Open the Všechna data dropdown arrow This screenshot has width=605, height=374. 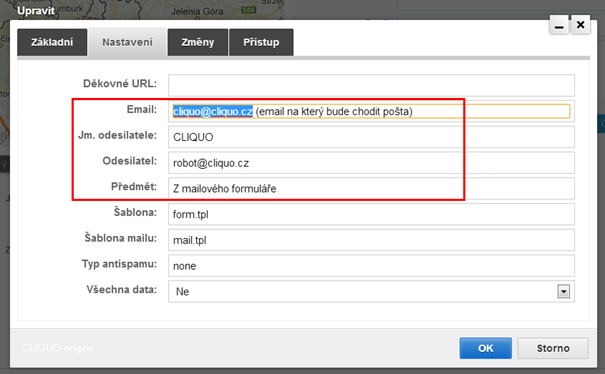point(563,291)
